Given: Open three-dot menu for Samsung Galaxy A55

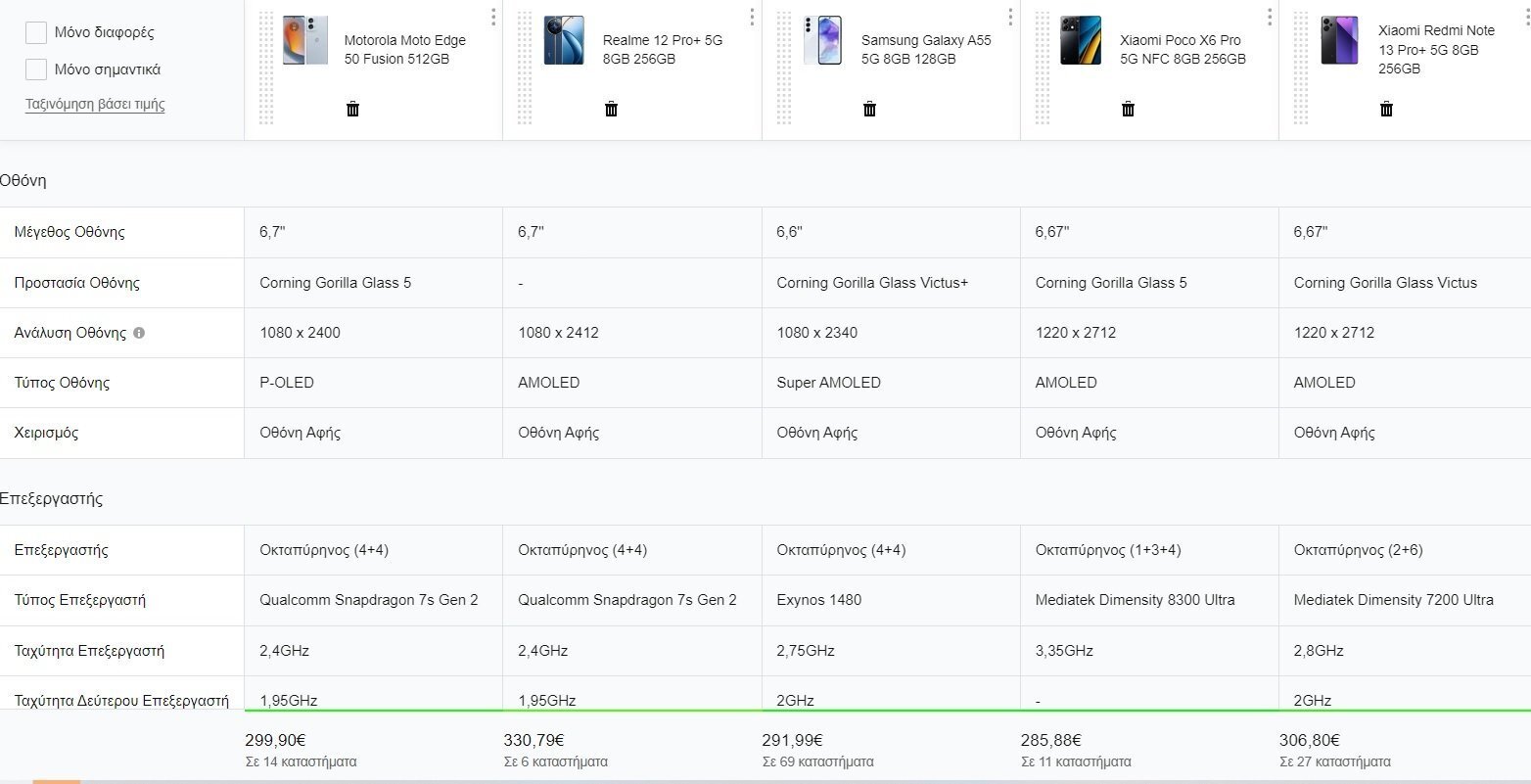Looking at the screenshot, I should click(x=1010, y=17).
